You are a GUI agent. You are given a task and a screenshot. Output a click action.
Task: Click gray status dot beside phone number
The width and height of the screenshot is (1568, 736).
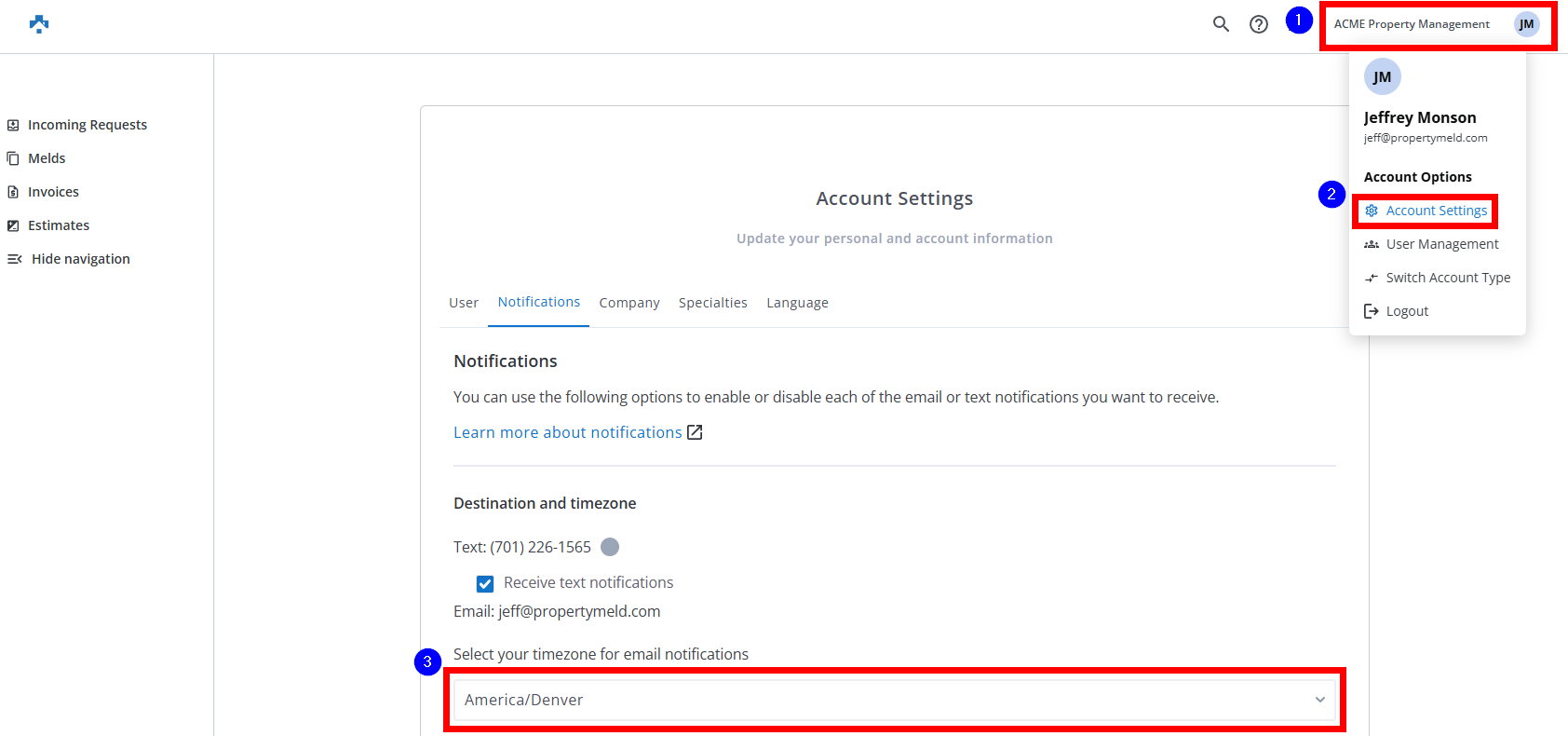(x=610, y=547)
